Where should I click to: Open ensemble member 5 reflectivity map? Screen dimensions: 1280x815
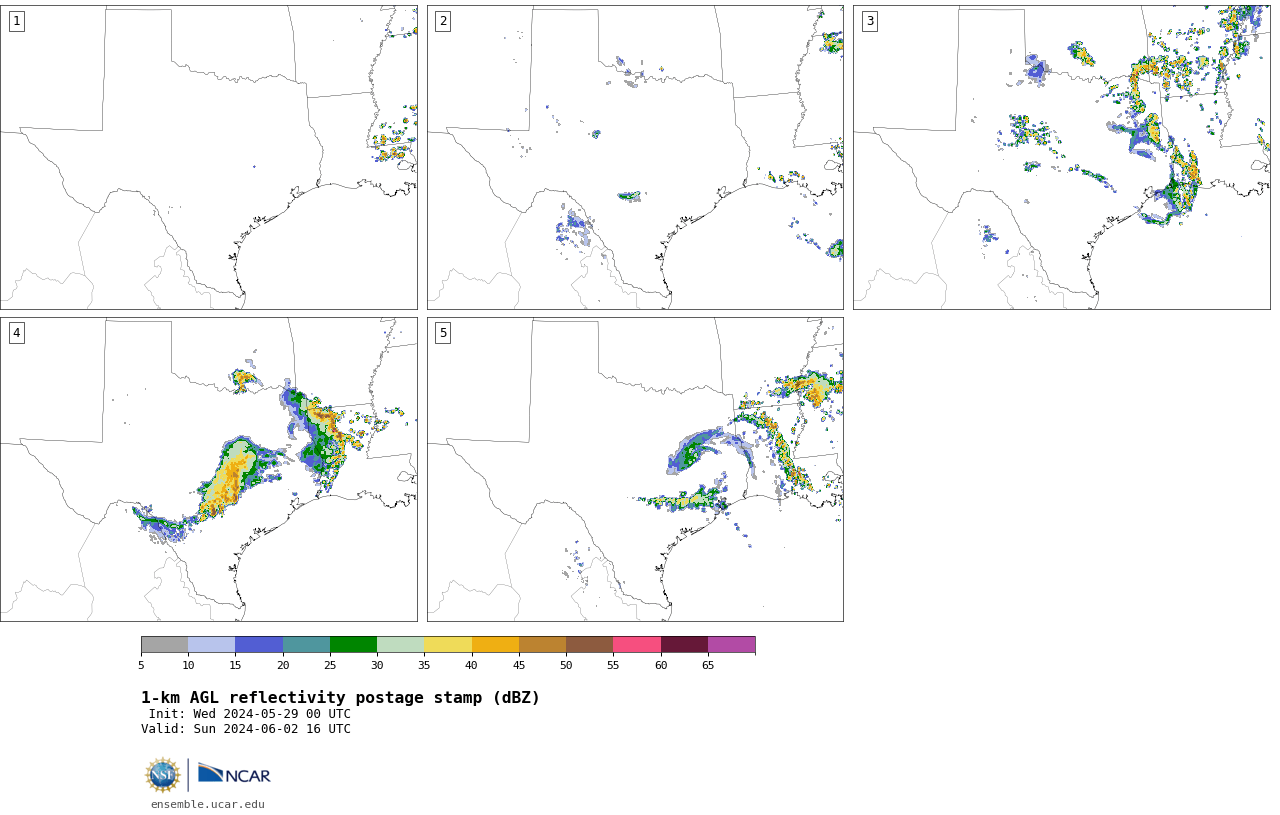(x=635, y=469)
